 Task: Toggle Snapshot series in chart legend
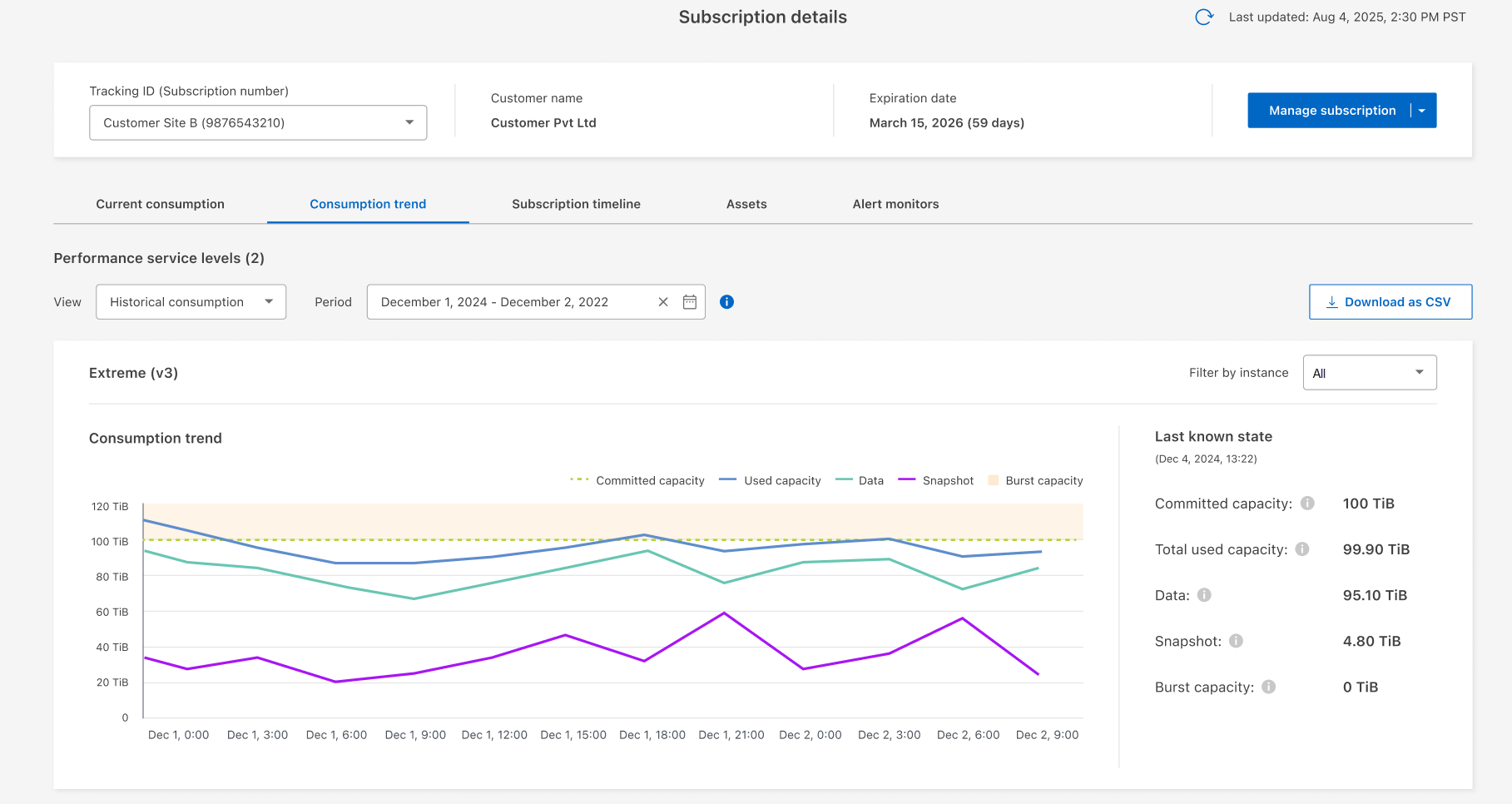(x=947, y=481)
